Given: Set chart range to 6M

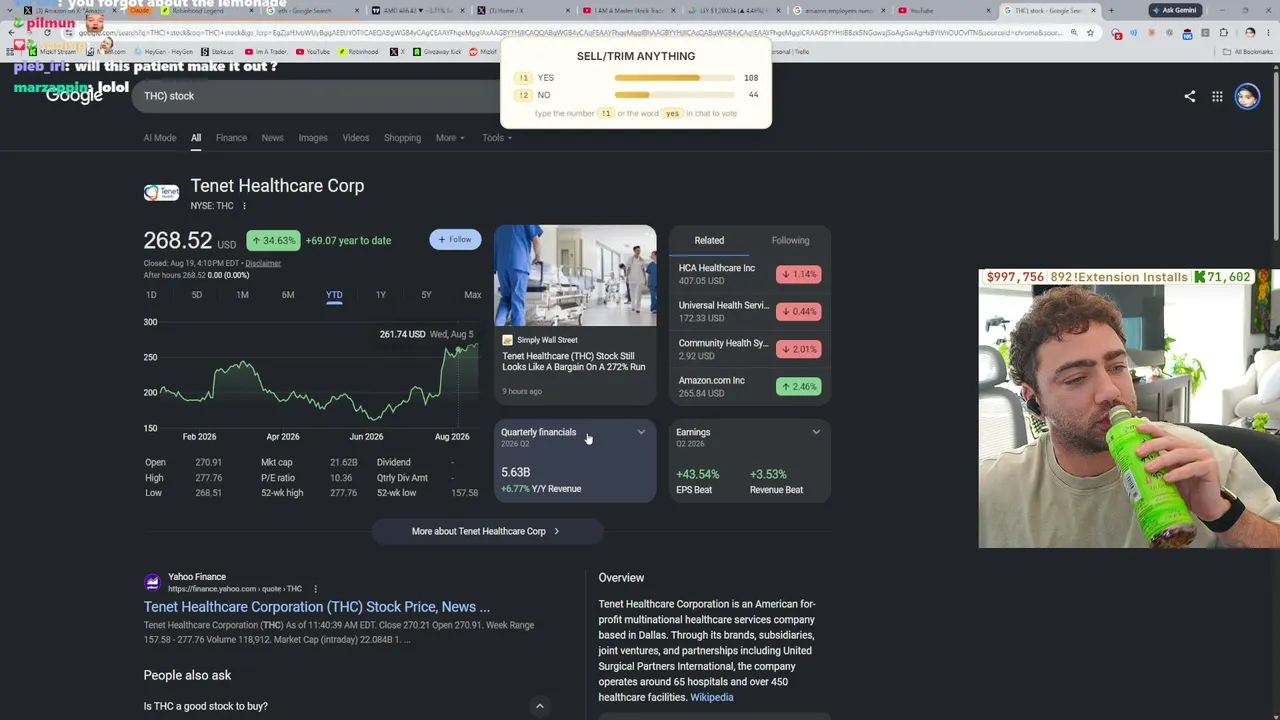Looking at the screenshot, I should click(x=288, y=295).
